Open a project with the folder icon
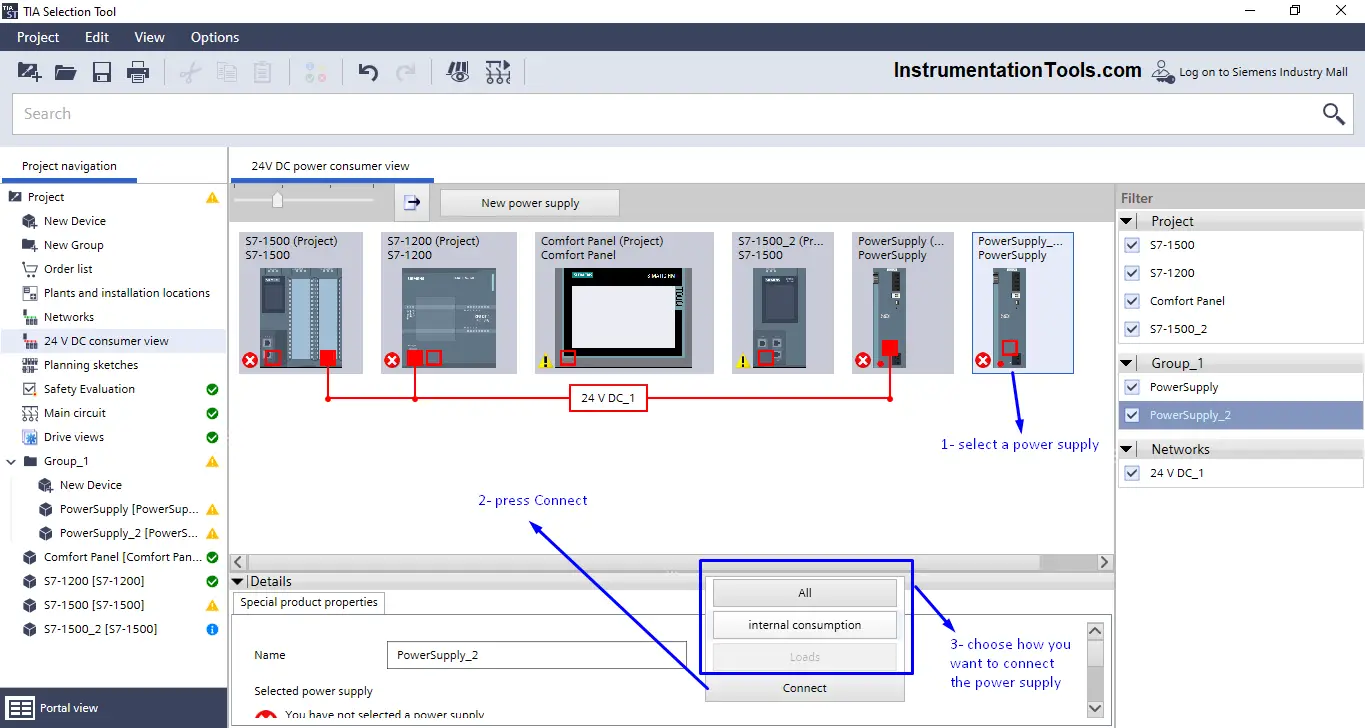The image size is (1365, 728). [x=66, y=72]
